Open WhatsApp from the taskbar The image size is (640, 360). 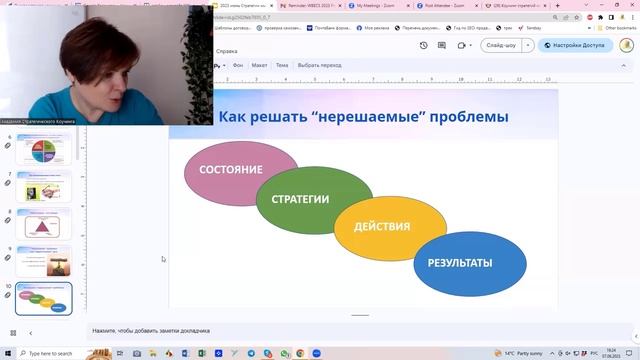pos(284,353)
